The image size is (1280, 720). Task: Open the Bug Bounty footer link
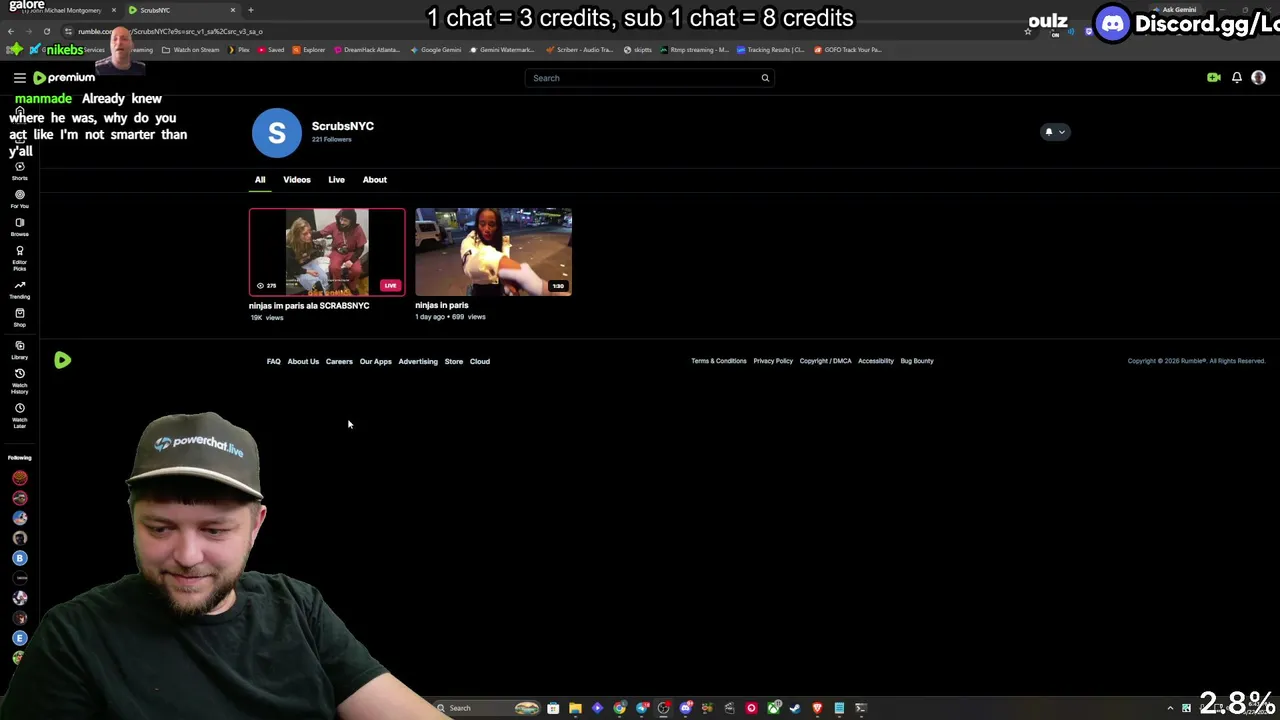tap(916, 361)
